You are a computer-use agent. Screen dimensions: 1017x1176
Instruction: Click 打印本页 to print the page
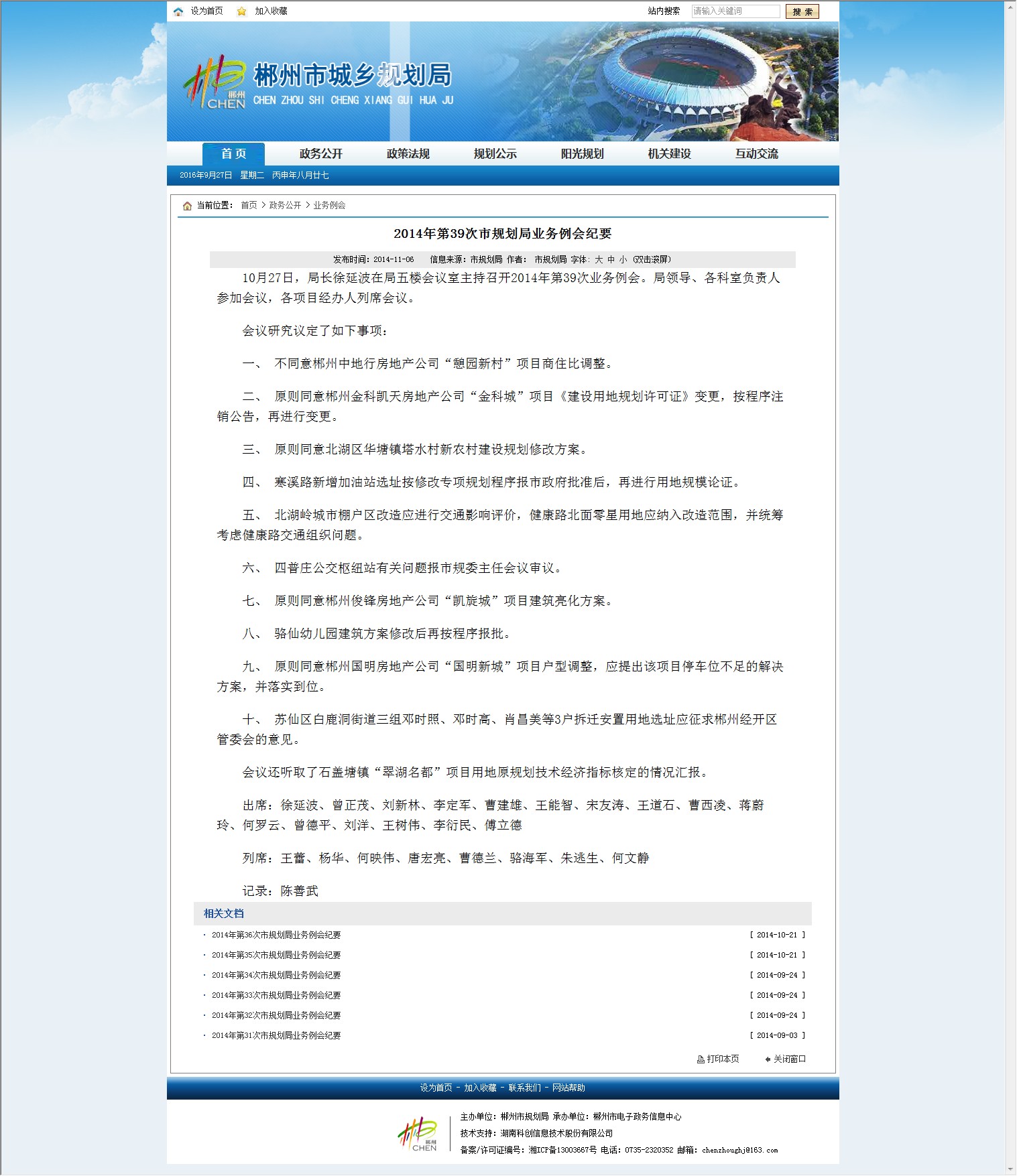click(x=723, y=1059)
